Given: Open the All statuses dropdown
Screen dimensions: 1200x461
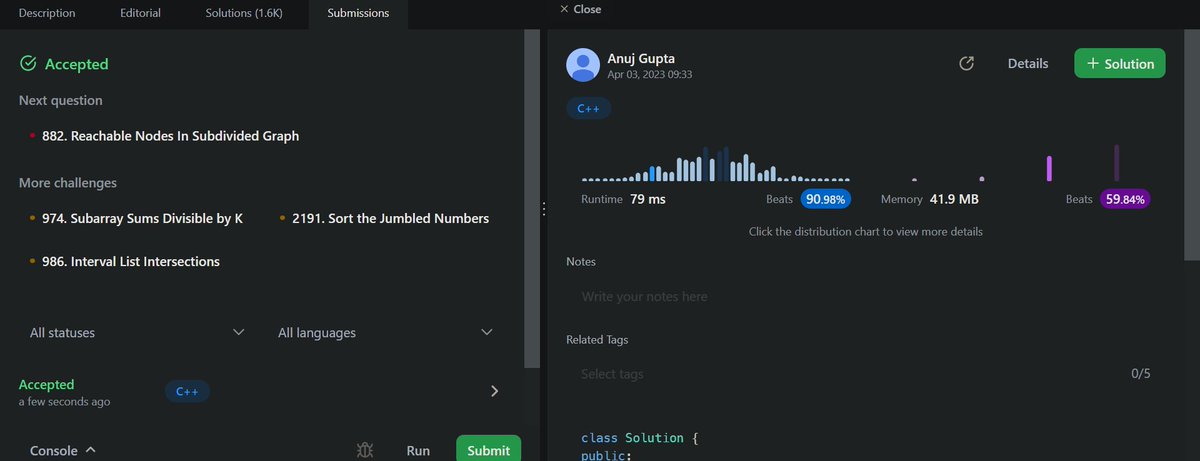Looking at the screenshot, I should pos(137,332).
